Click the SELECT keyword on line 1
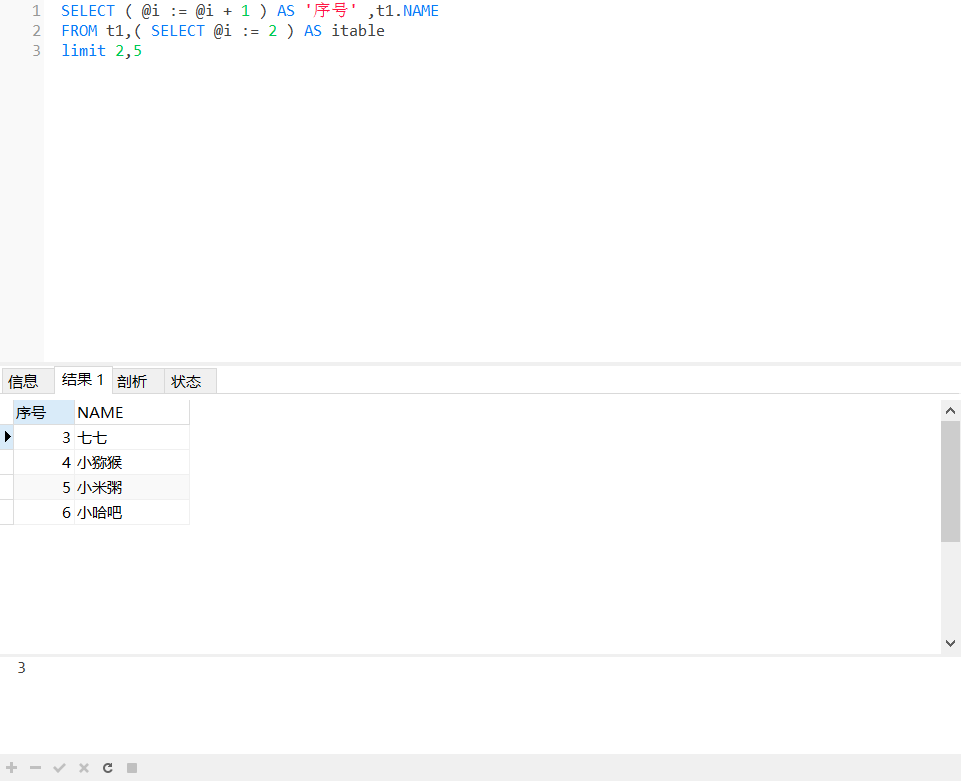Screen dimensions: 961x781 (x=88, y=11)
